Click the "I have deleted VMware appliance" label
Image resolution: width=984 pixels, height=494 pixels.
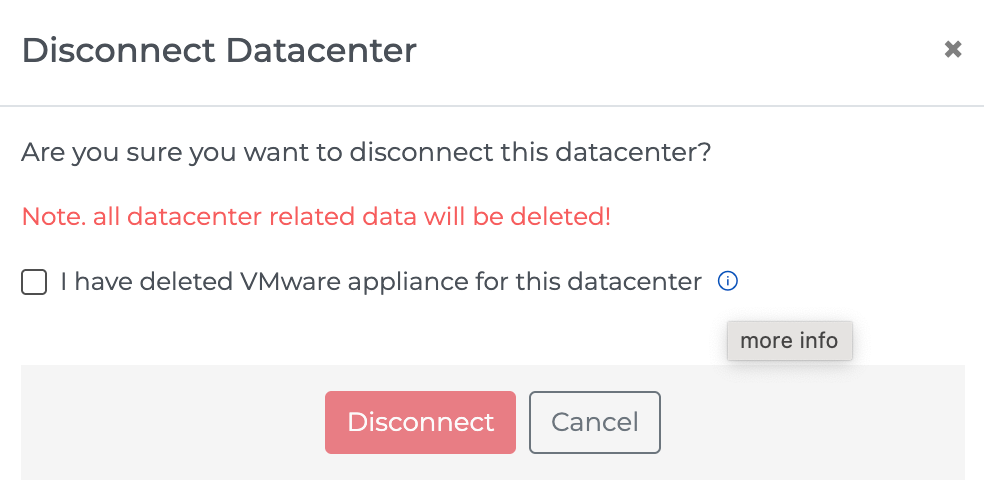pyautogui.click(x=380, y=282)
